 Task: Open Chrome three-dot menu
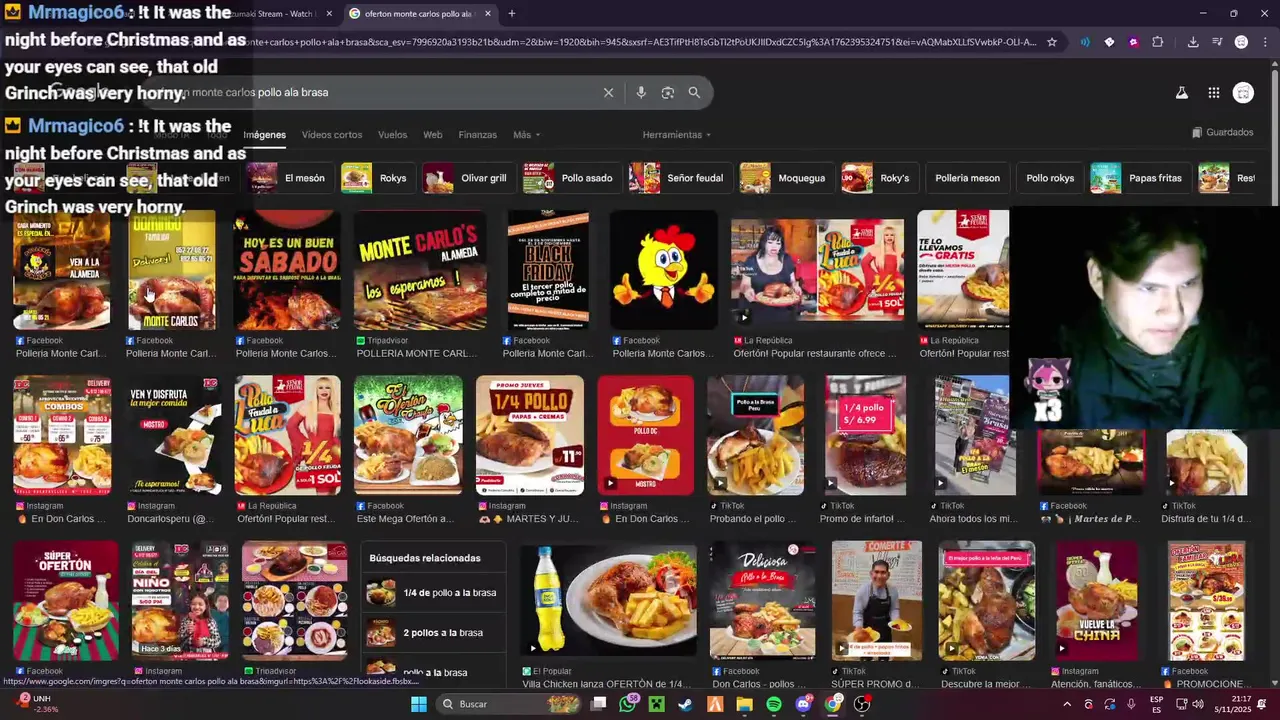tap(1265, 42)
